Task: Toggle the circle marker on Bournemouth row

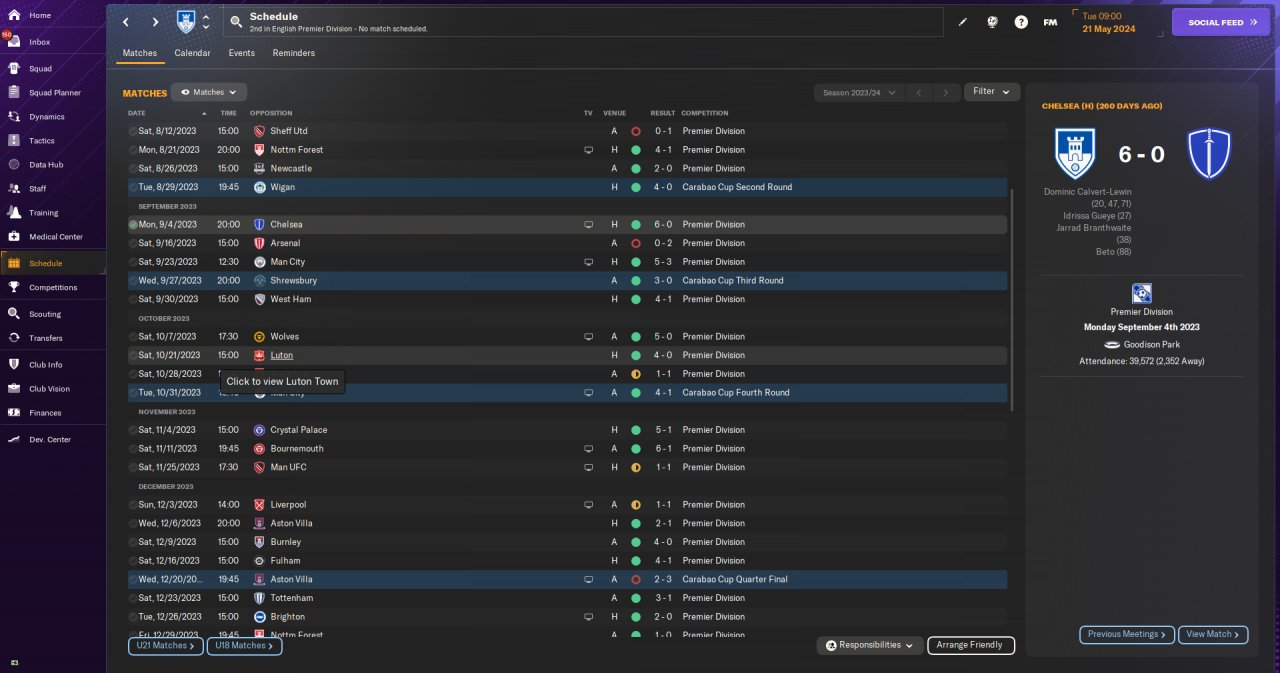Action: click(133, 449)
